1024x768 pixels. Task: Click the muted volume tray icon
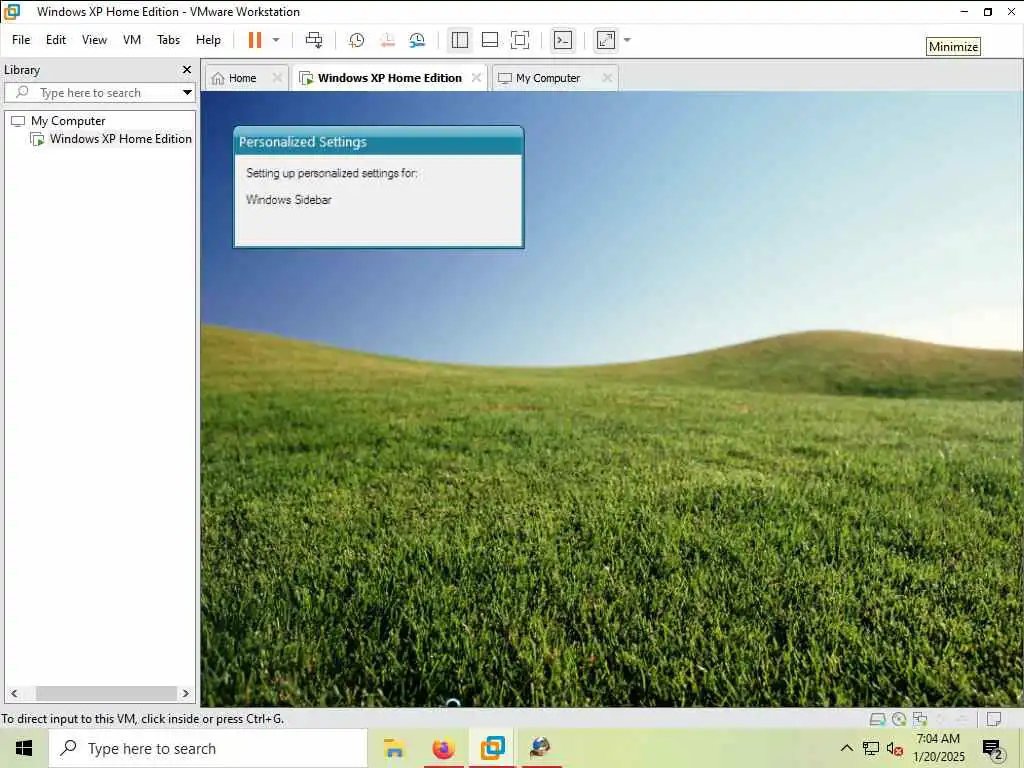coord(895,748)
